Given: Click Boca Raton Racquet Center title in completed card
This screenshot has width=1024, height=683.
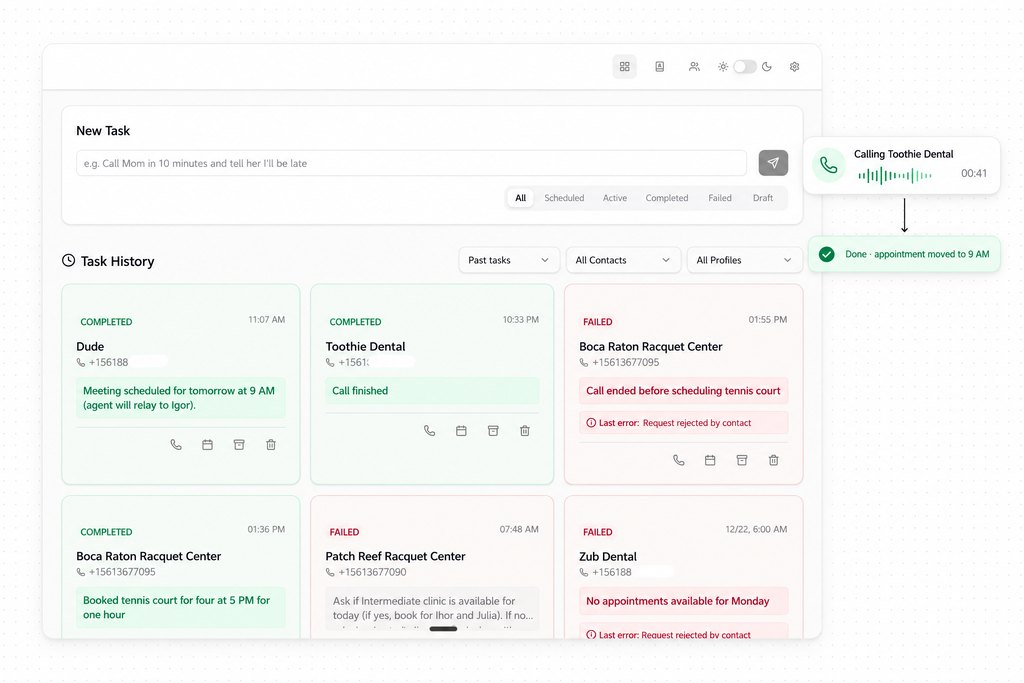Looking at the screenshot, I should tap(148, 556).
